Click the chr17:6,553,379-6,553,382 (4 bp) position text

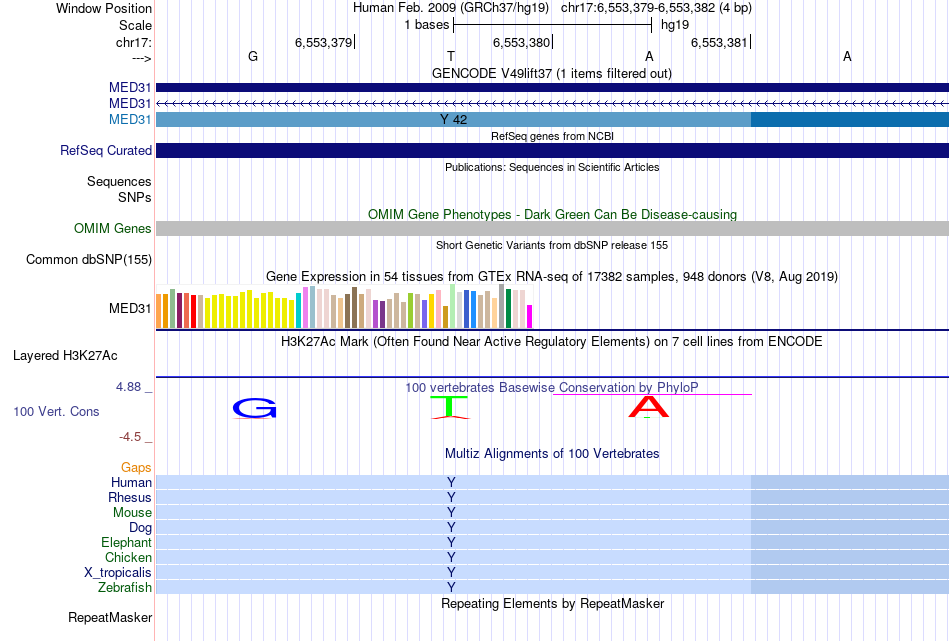656,8
